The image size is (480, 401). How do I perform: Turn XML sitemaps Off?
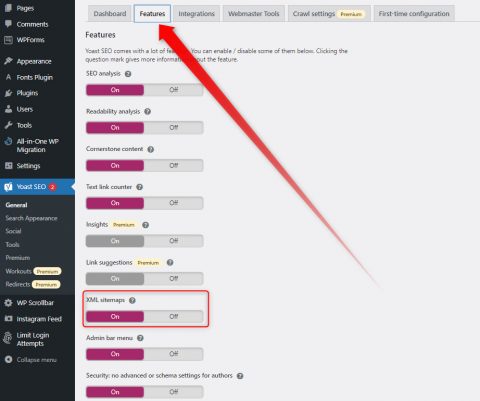tap(173, 316)
